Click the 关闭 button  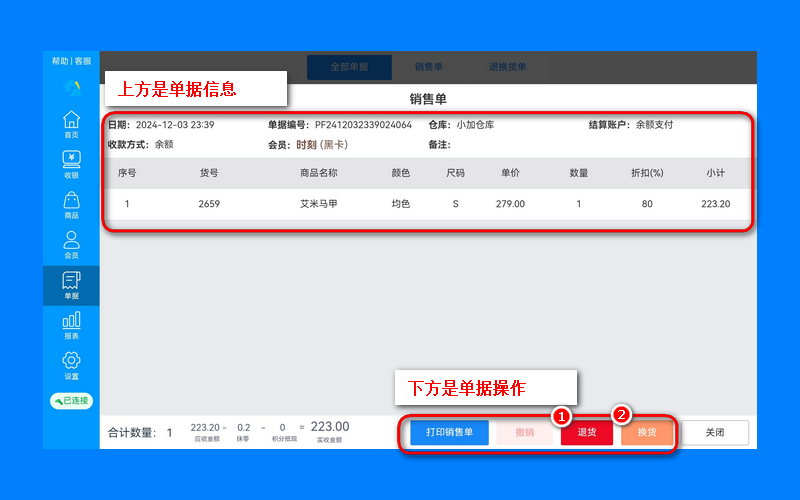pos(715,432)
